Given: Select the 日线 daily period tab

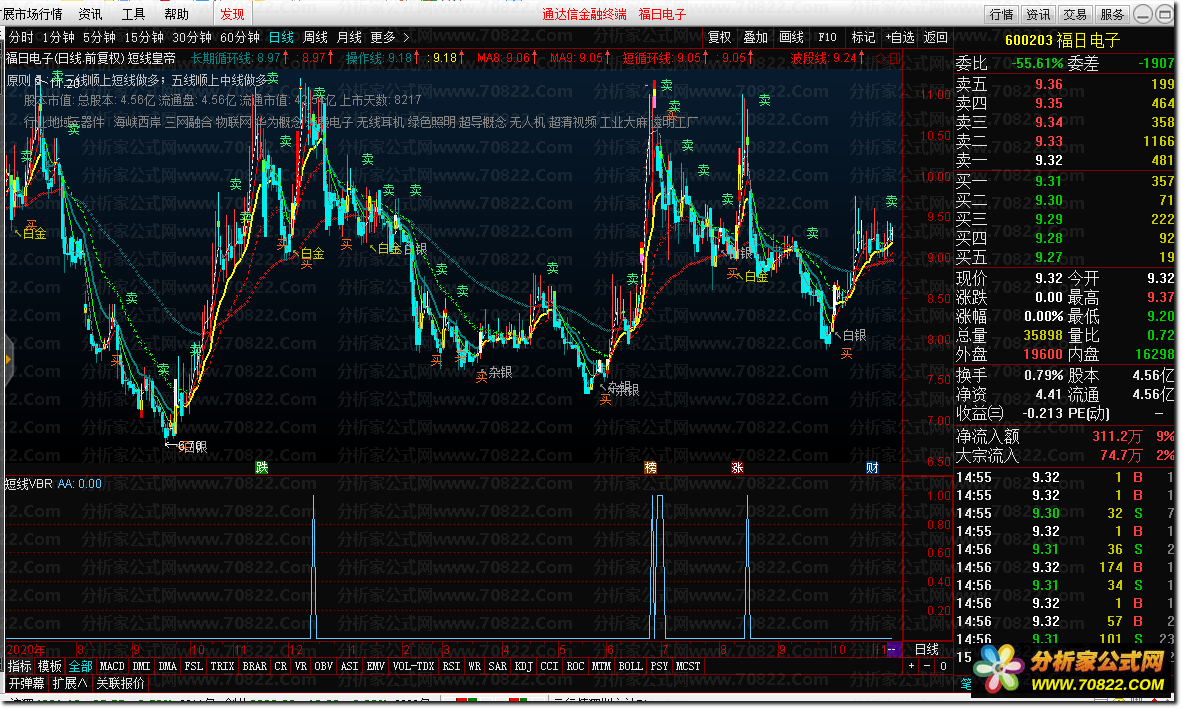Looking at the screenshot, I should (x=281, y=37).
